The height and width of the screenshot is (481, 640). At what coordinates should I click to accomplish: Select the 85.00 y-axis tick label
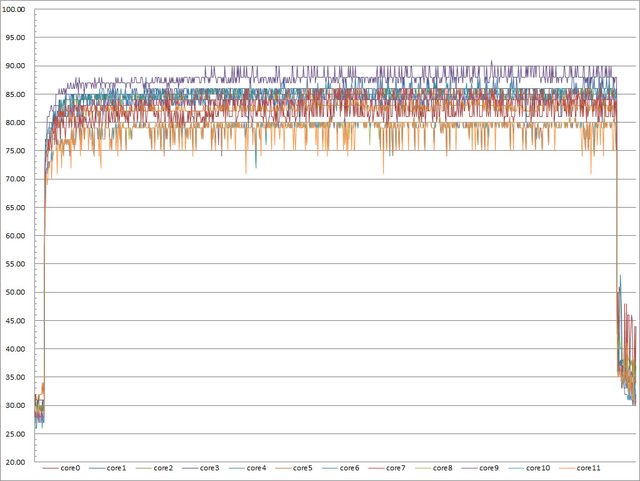(19, 94)
